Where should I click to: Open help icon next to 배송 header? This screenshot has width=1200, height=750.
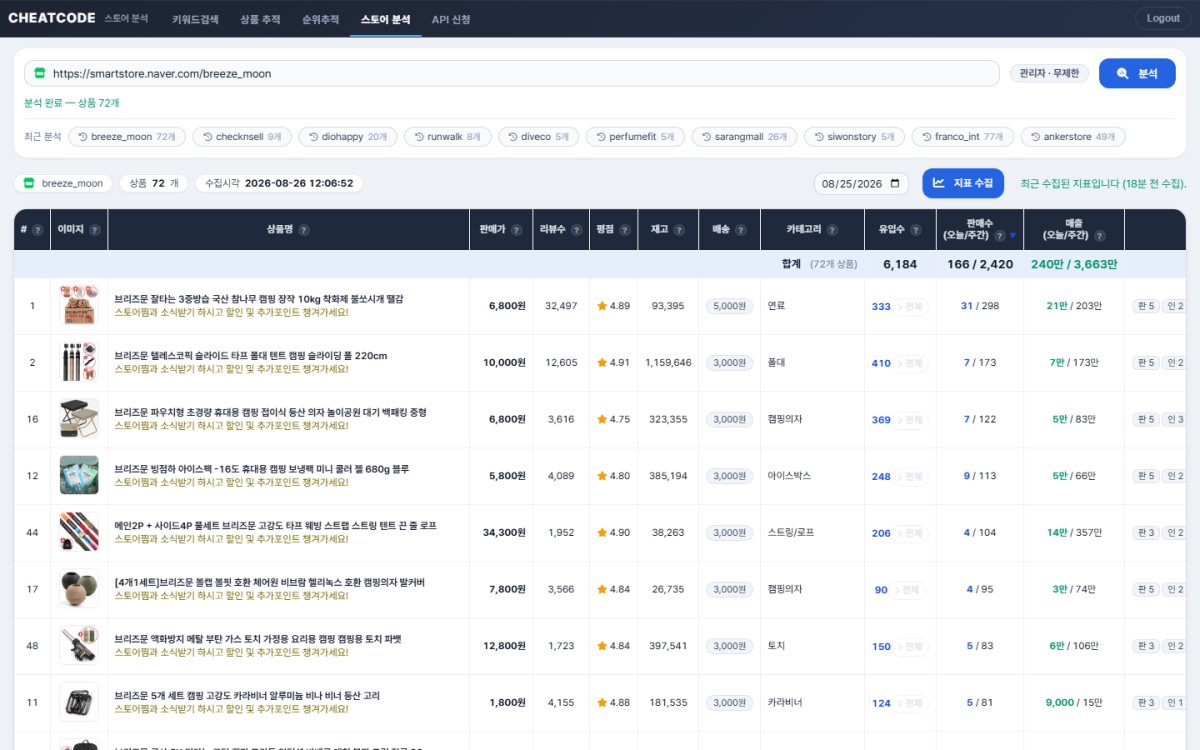pos(739,230)
